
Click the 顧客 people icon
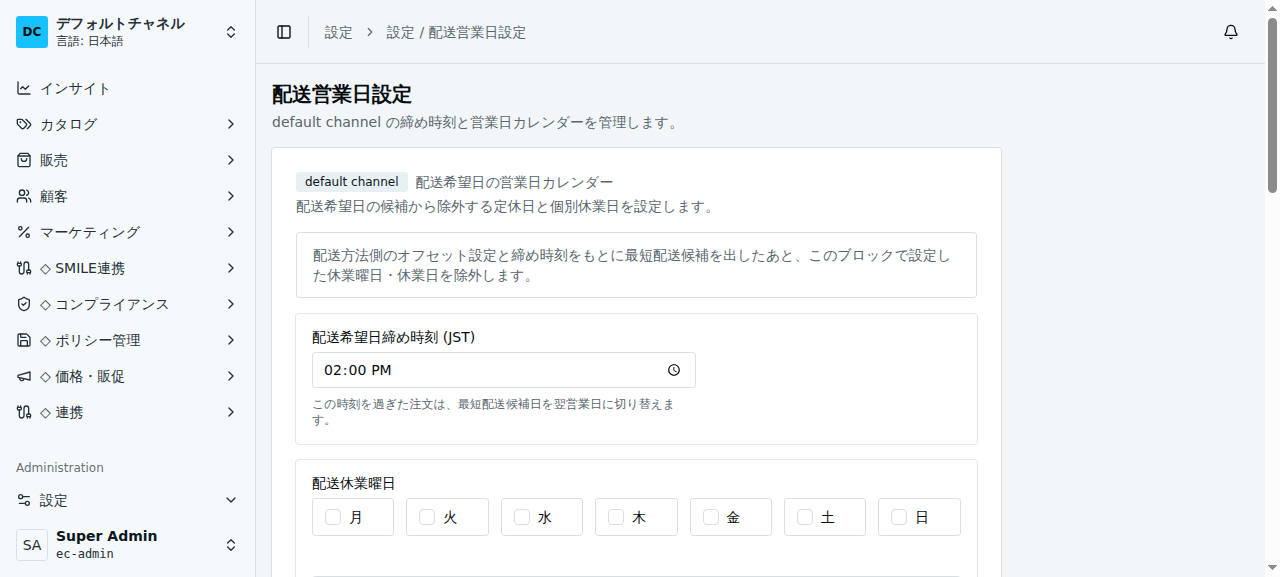pyautogui.click(x=24, y=196)
